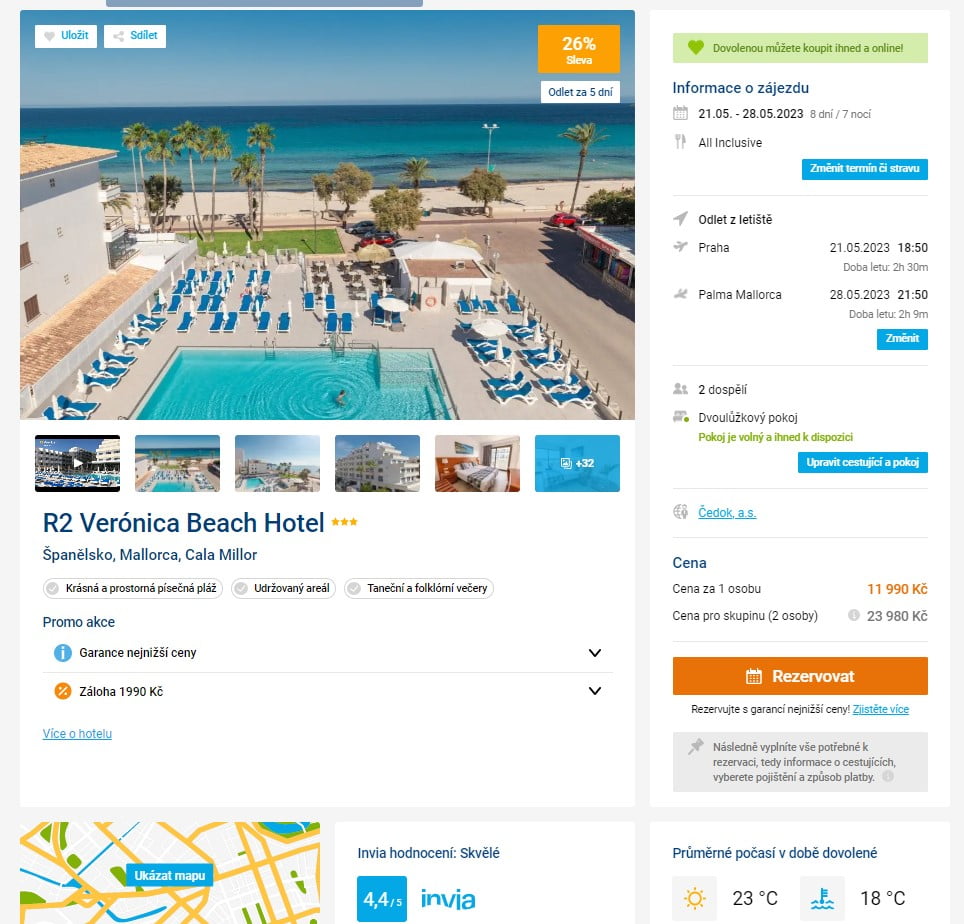Screen dimensions: 964x924
Task: Click the info icon next to group price
Action: [x=853, y=615]
